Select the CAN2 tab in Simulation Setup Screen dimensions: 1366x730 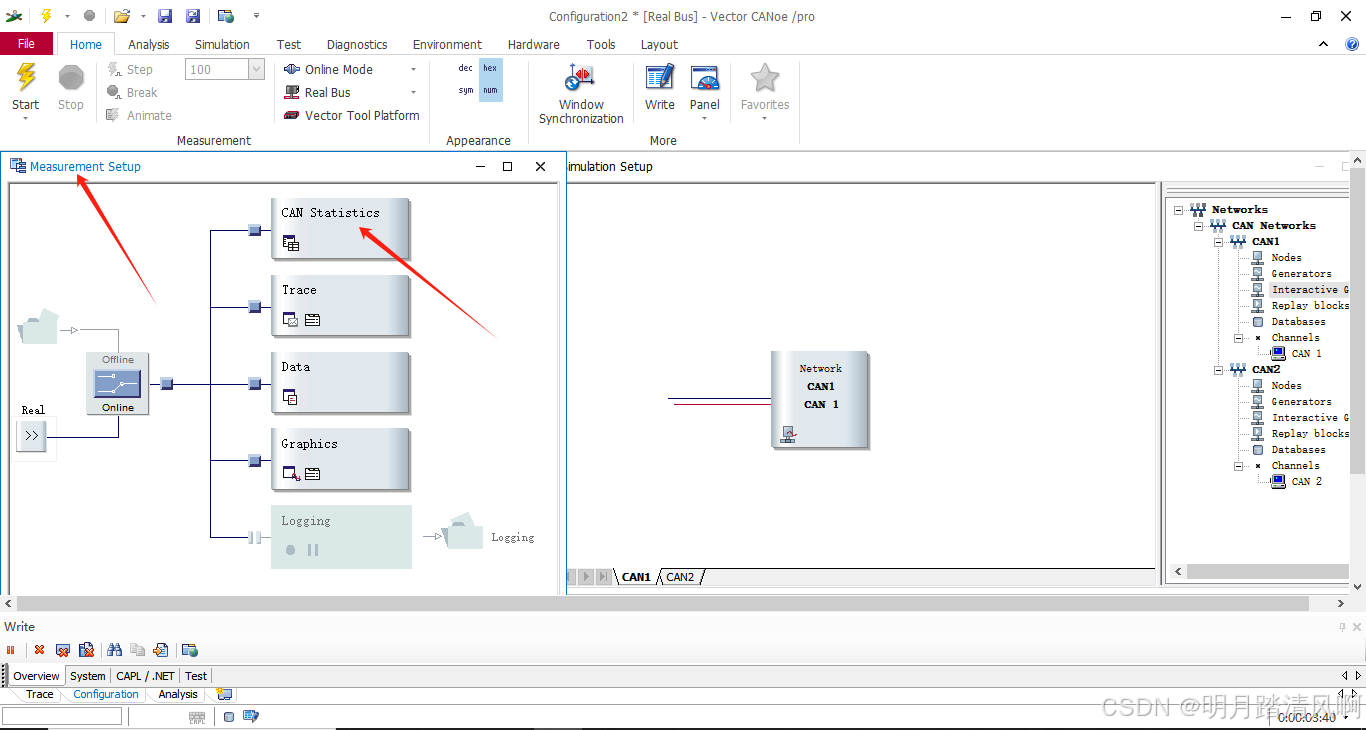(x=681, y=577)
